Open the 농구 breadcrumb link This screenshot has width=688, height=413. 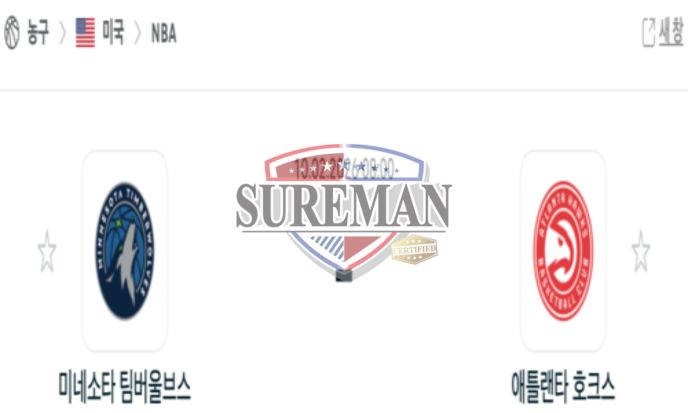(x=38, y=32)
